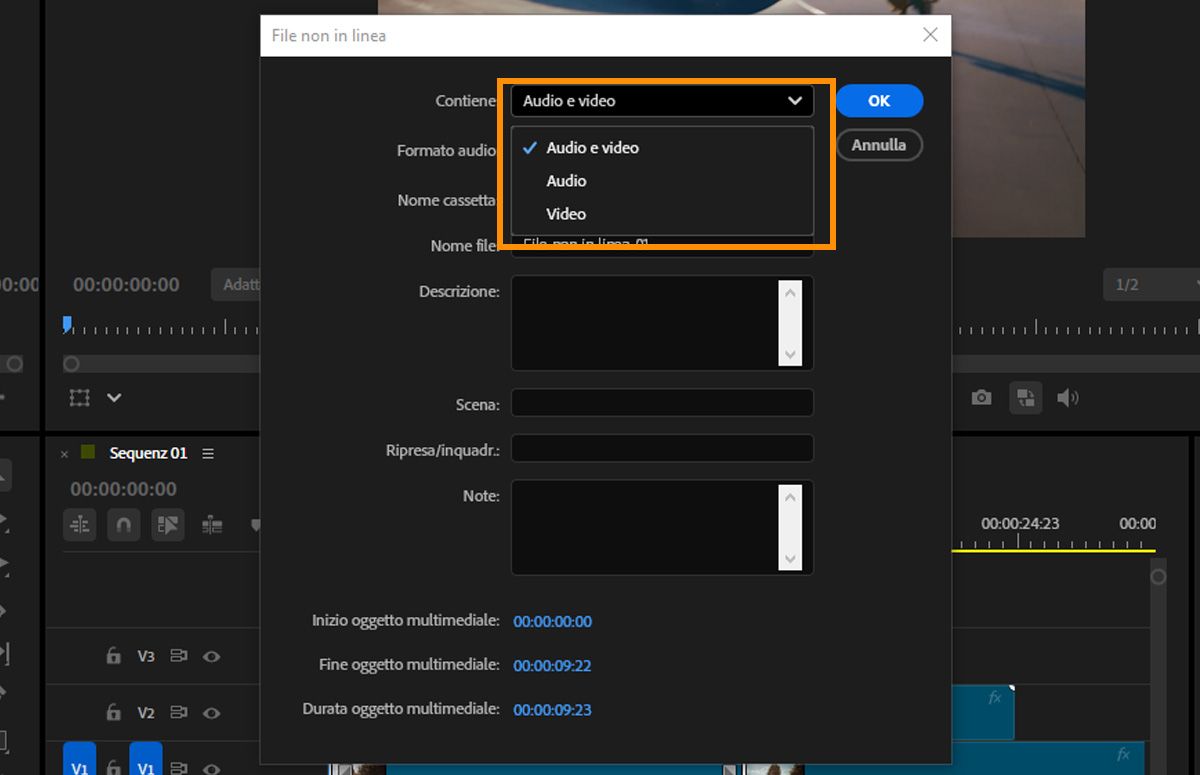Viewport: 1200px width, 775px height.
Task: Click the timeline ripple markers icon
Action: point(212,525)
